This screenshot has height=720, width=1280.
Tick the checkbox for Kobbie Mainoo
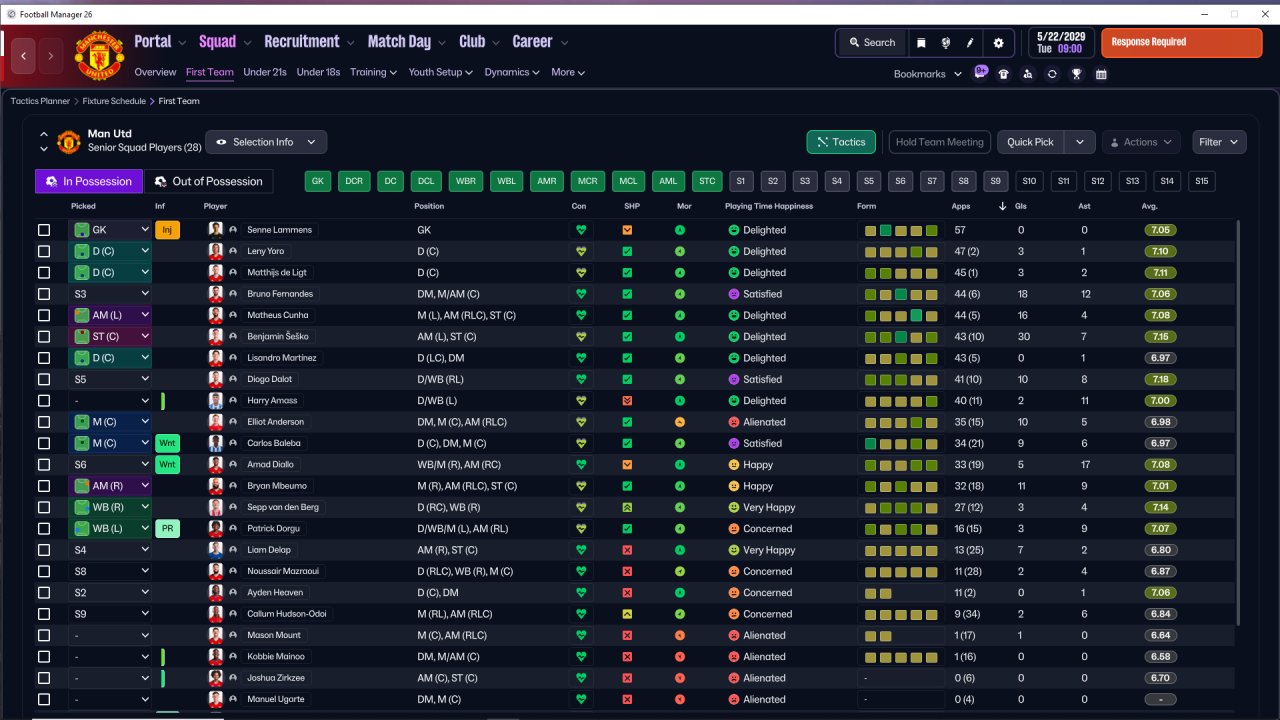pos(44,657)
